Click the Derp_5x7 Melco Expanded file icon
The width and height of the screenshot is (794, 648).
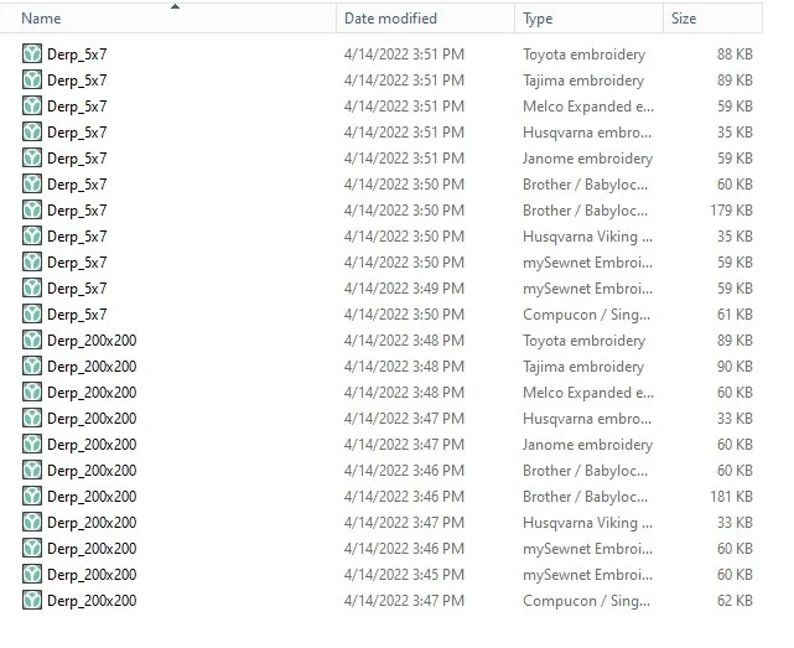(x=32, y=106)
